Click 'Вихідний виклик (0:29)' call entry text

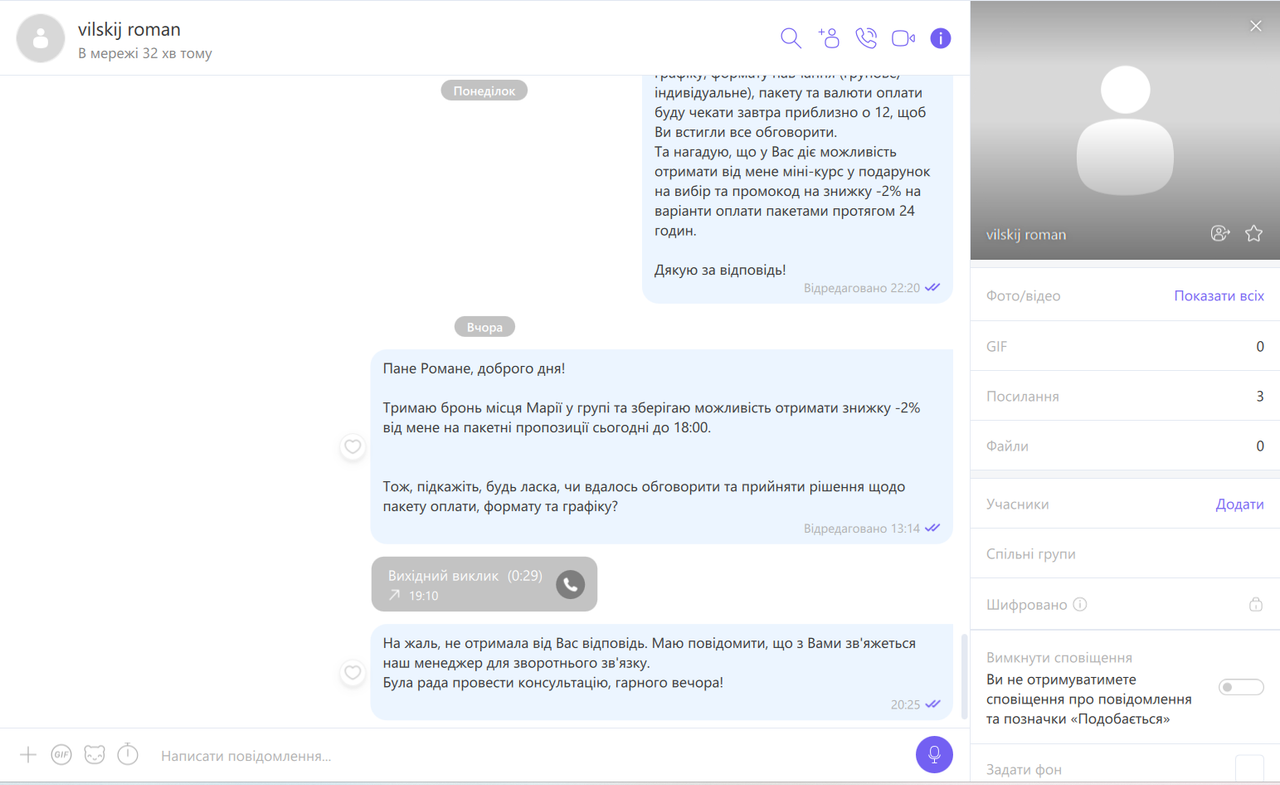[x=465, y=576]
